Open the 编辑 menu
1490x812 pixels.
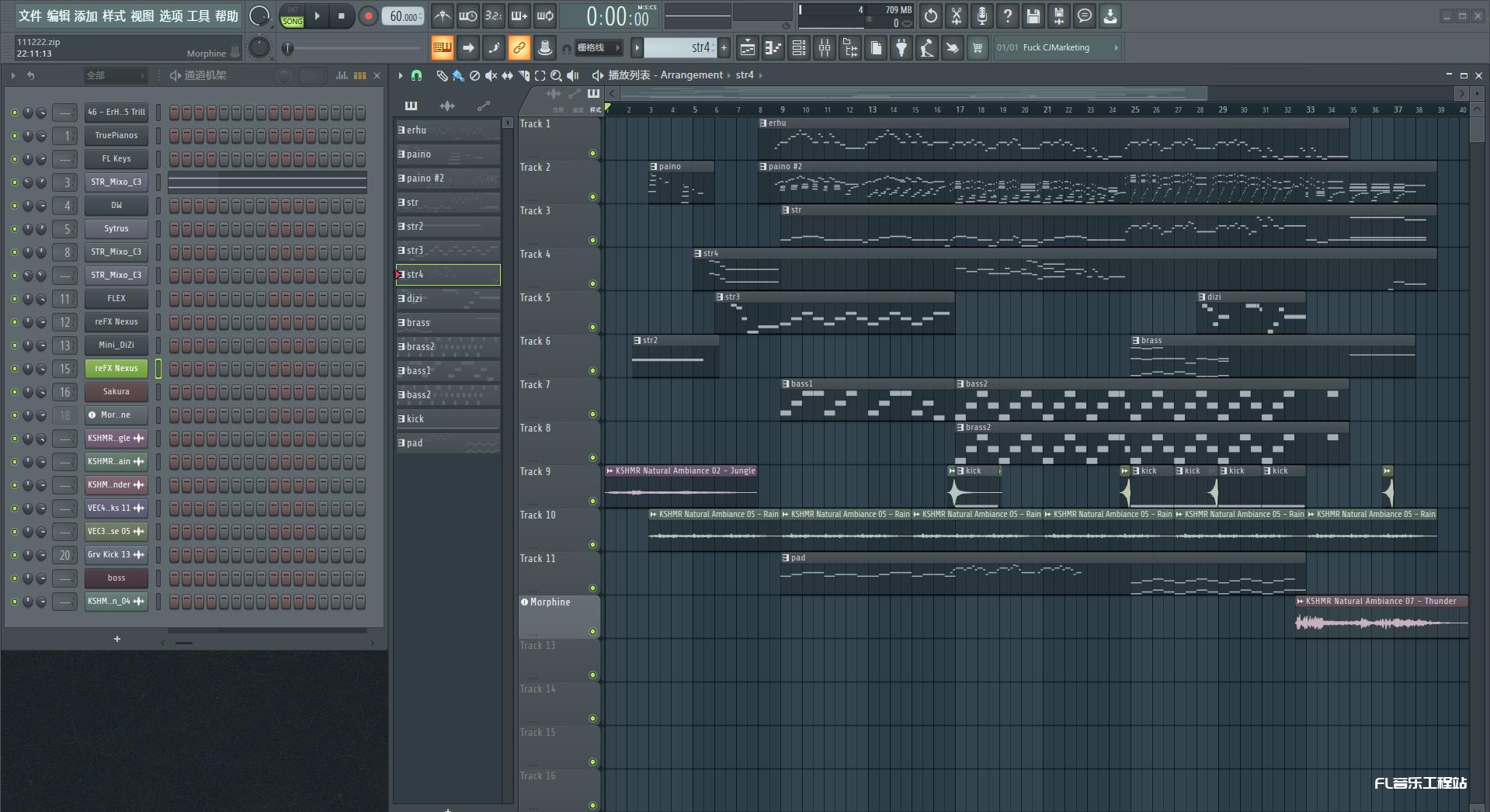(58, 16)
